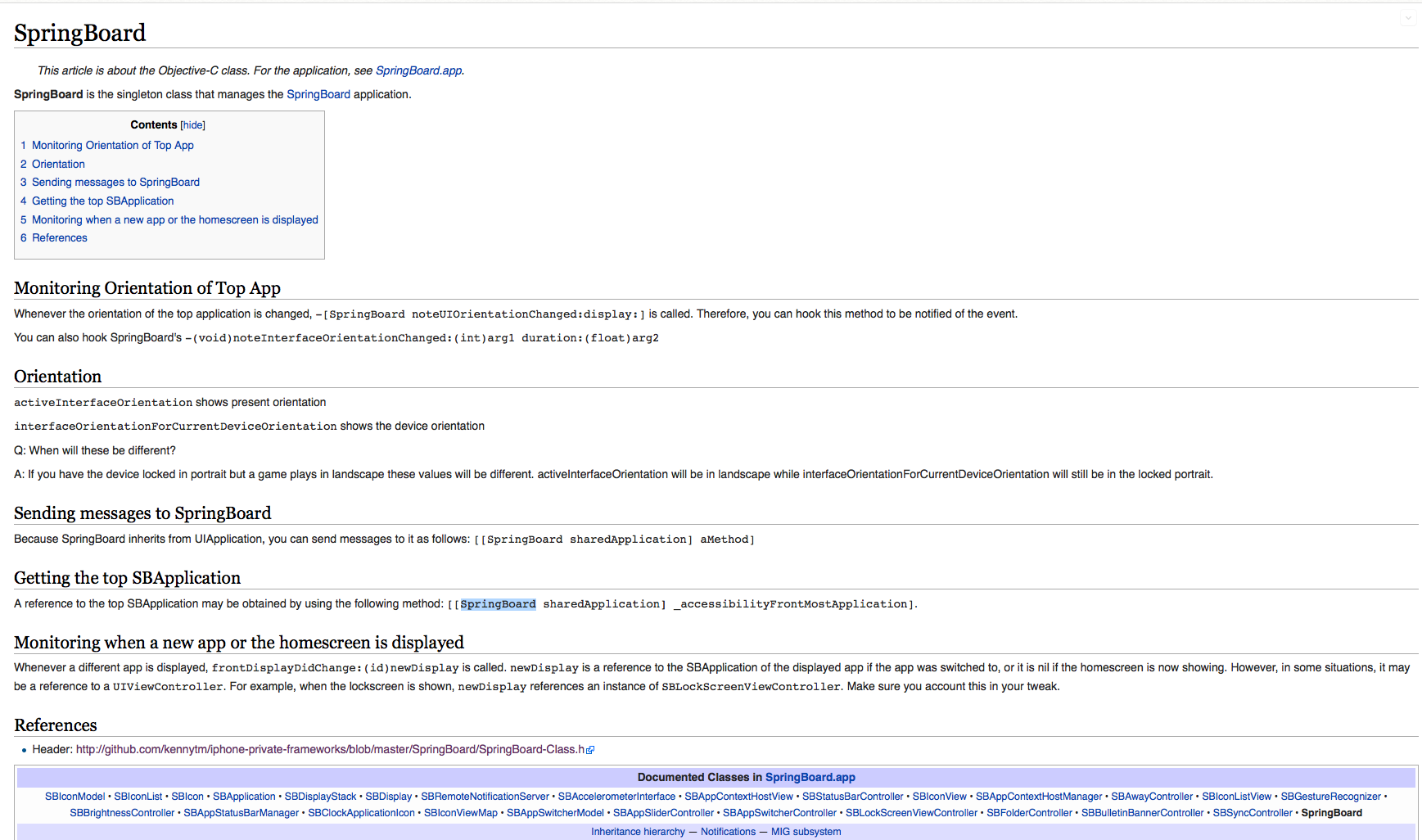
Task: Open SpringBoard.app in Documented Classes header
Action: coord(810,777)
